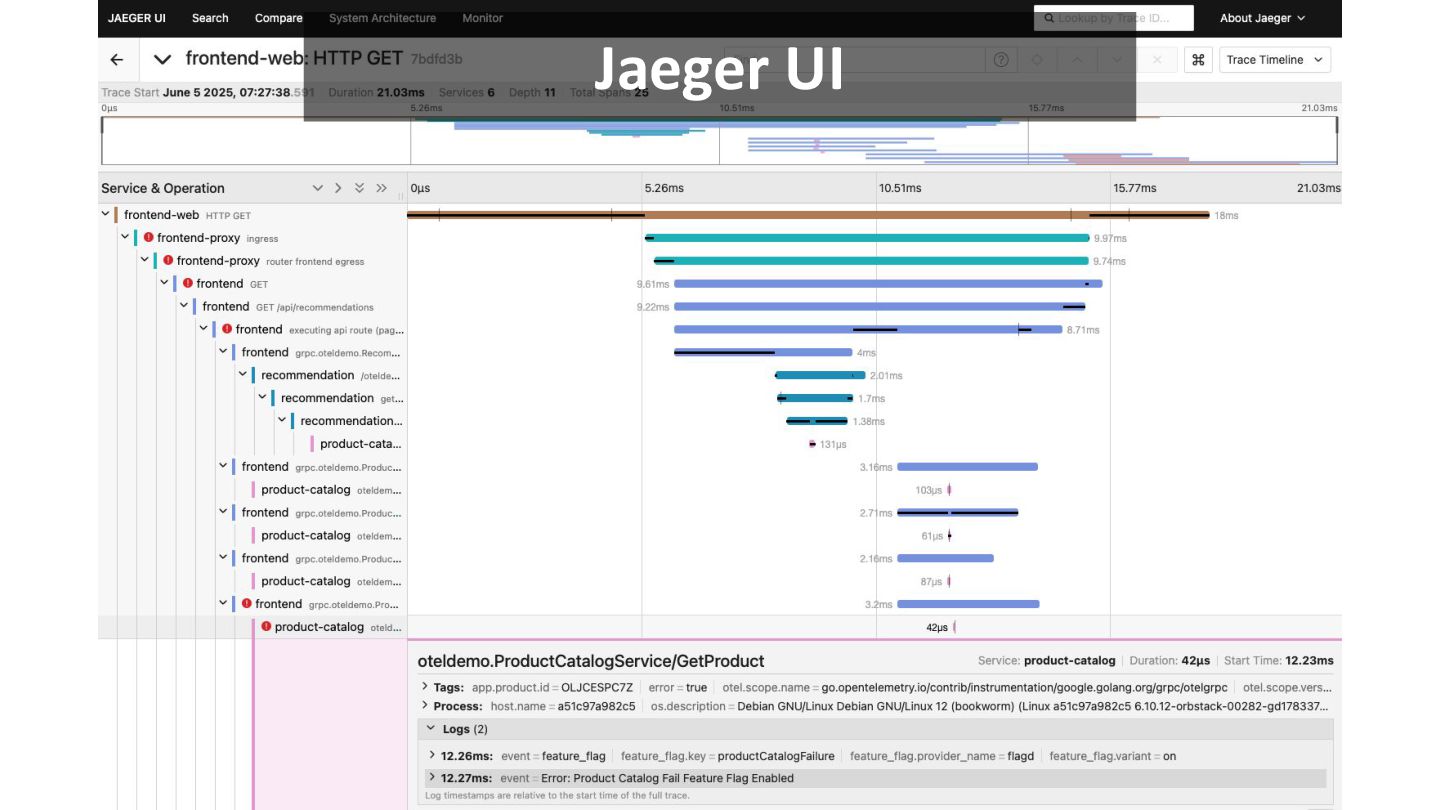
Task: Click the span title oteldemo.ProductCatalogService/GetProduct
Action: [x=591, y=661]
